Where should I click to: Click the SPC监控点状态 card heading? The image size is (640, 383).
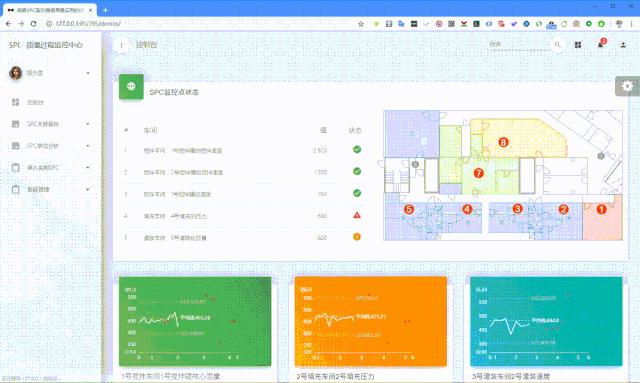[x=174, y=92]
